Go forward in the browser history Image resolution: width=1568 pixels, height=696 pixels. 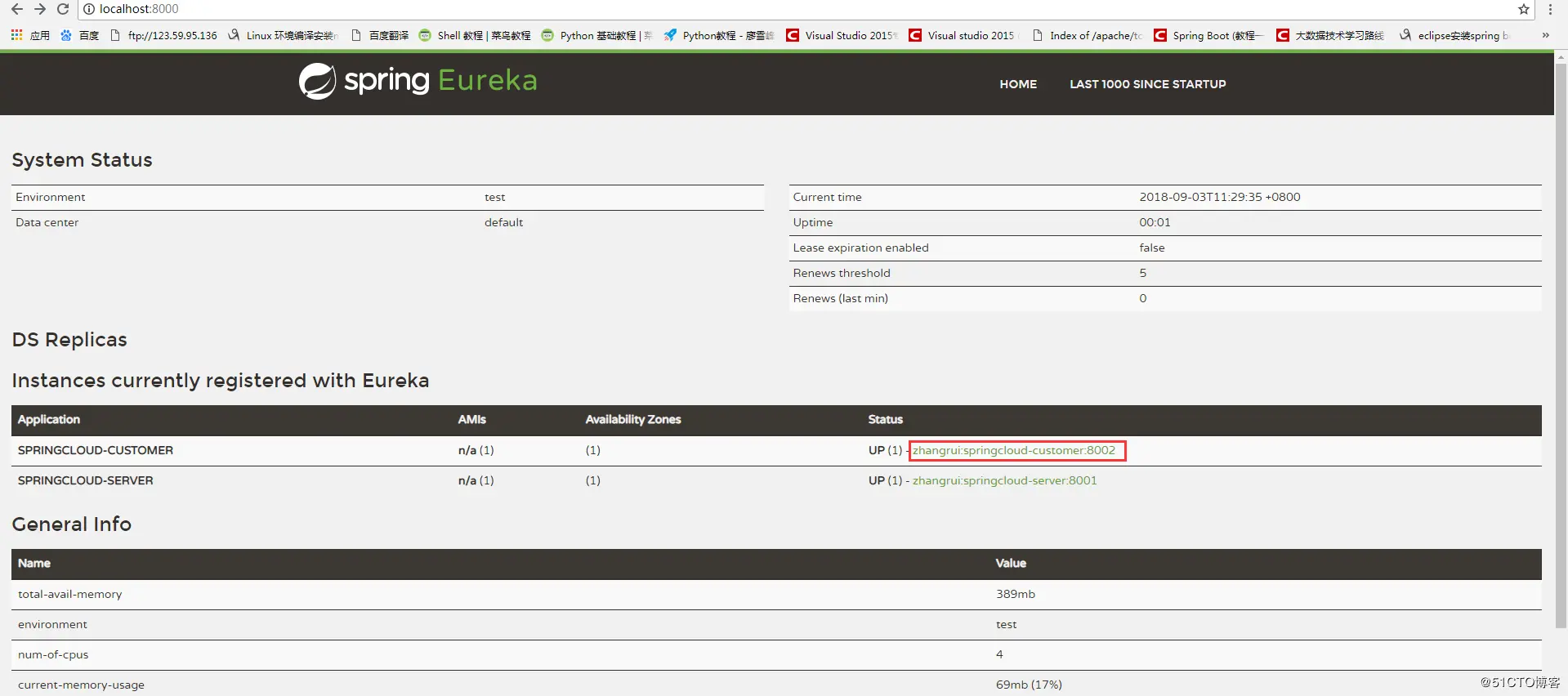point(39,9)
